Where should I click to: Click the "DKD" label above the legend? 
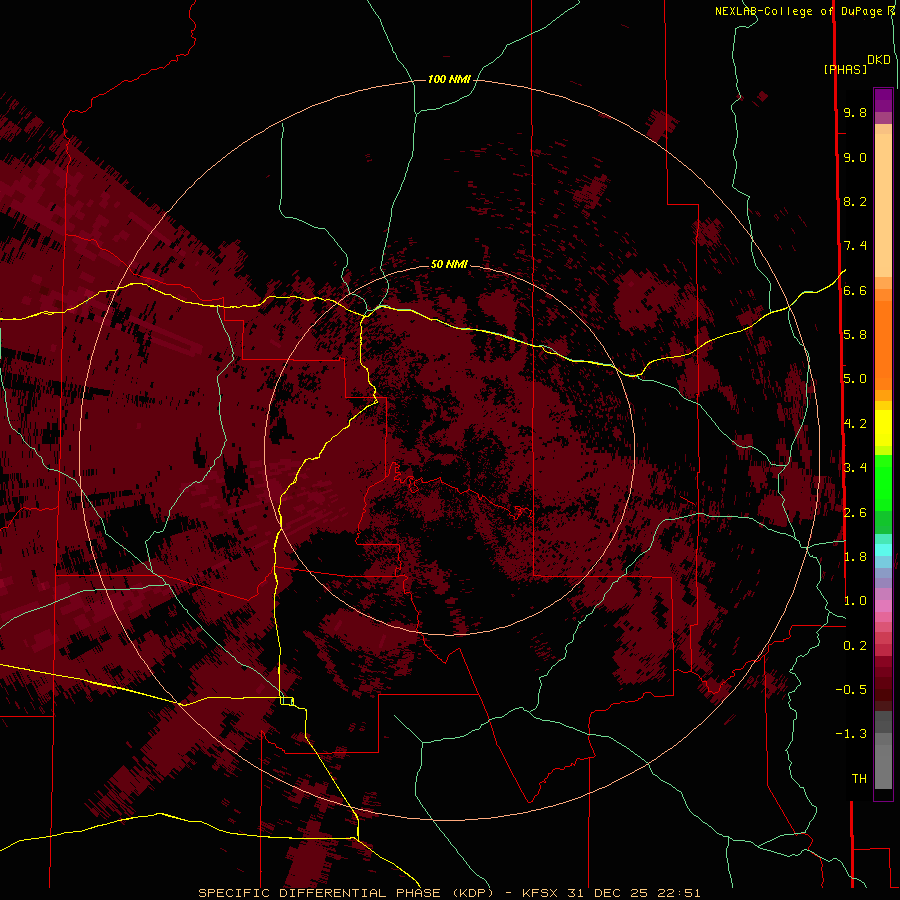tap(879, 60)
